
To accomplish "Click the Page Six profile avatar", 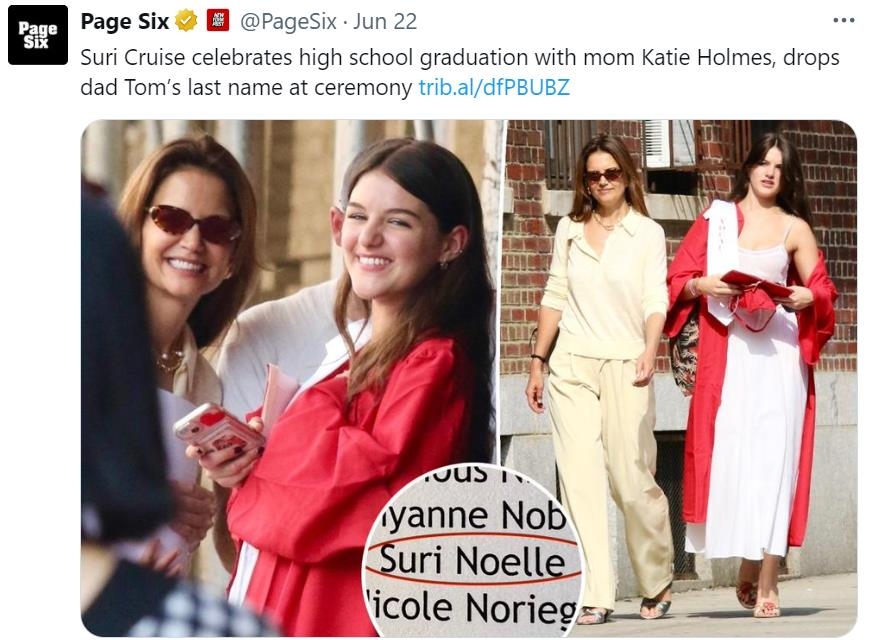I will tap(38, 35).
